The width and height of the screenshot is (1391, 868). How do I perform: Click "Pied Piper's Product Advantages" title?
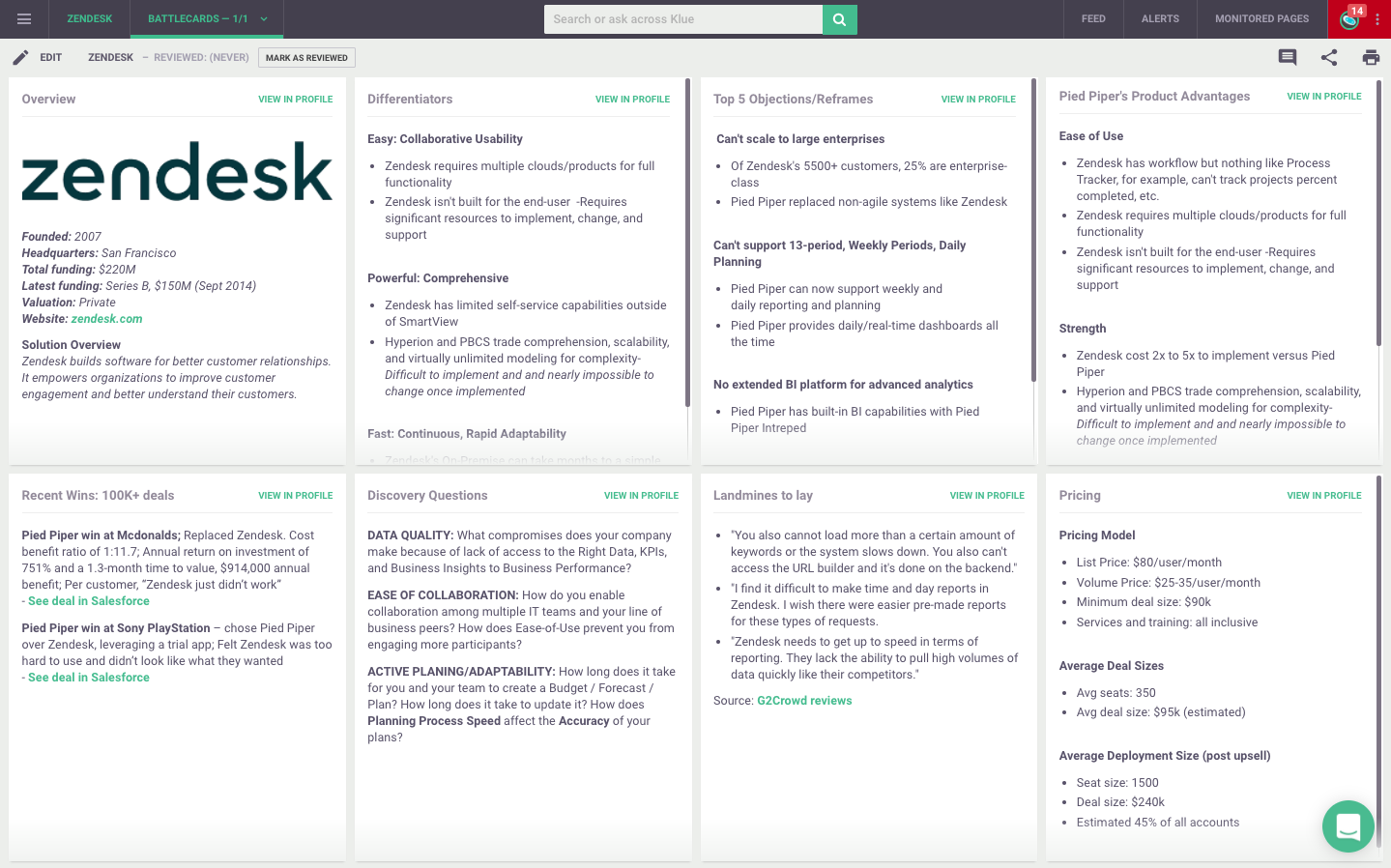(x=1154, y=97)
